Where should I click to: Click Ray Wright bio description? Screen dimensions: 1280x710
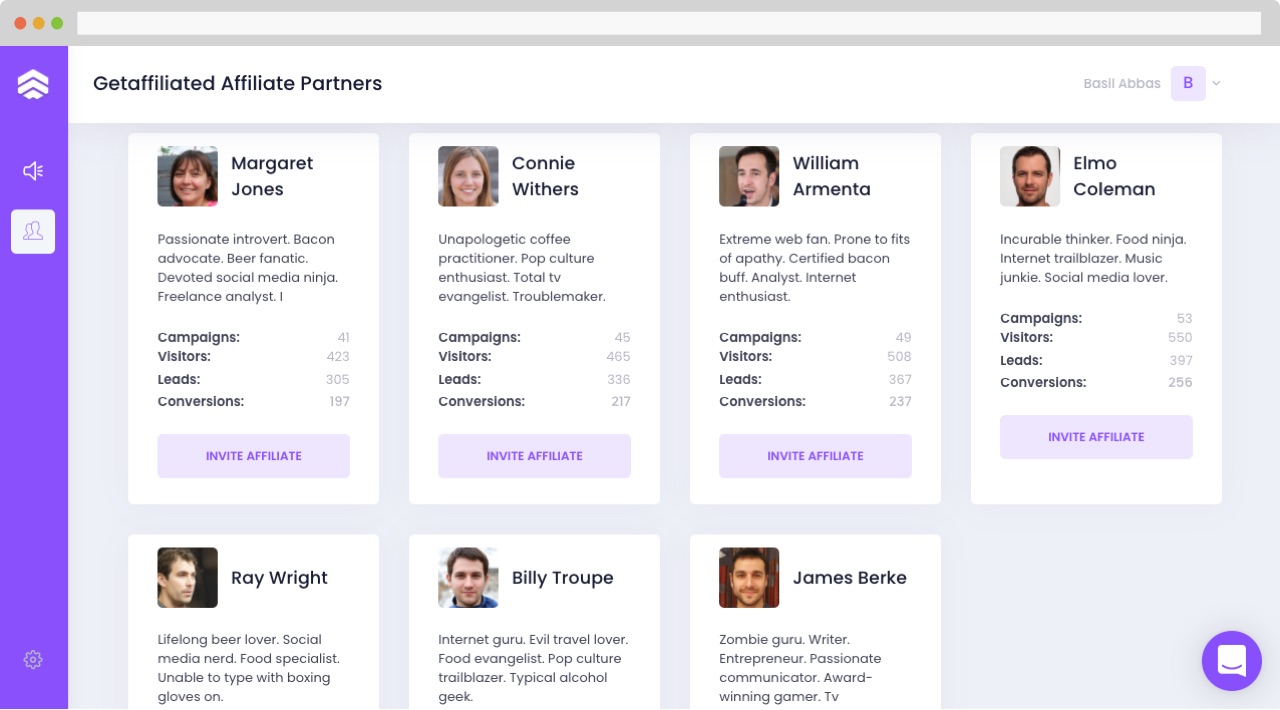(249, 668)
